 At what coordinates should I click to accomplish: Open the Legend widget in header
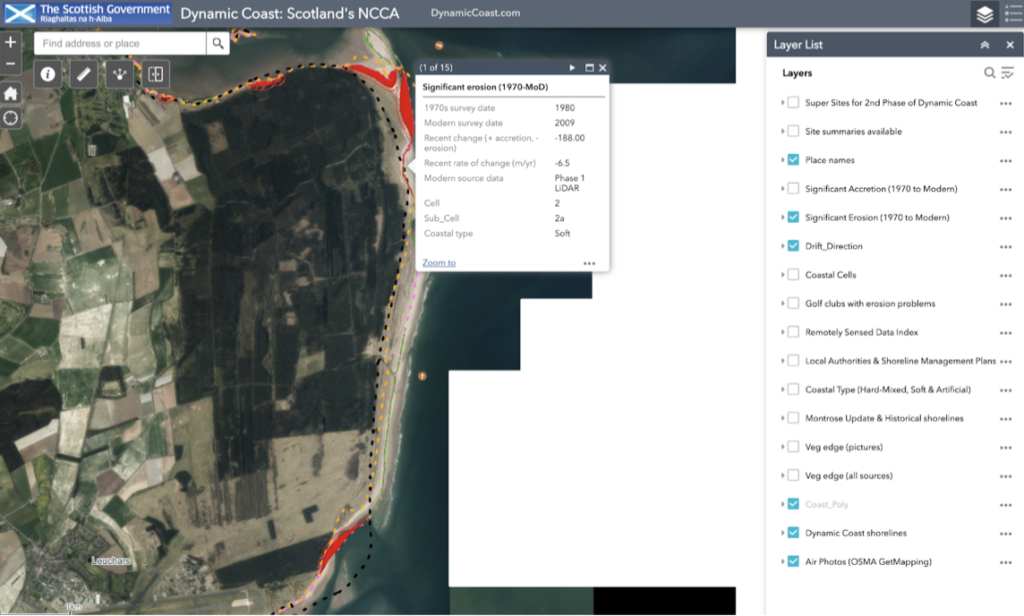(x=1012, y=14)
